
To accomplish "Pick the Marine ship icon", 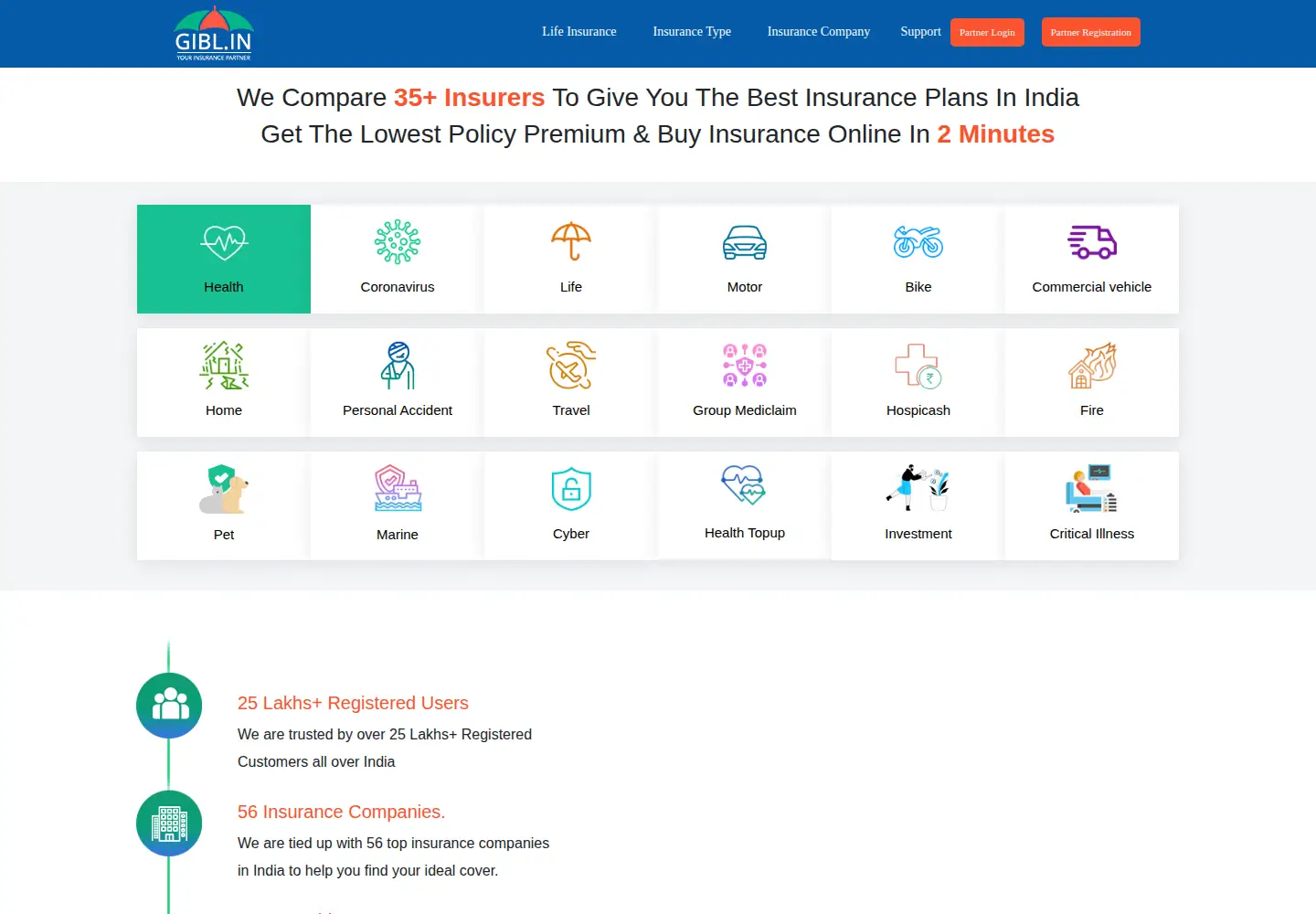I will point(398,488).
